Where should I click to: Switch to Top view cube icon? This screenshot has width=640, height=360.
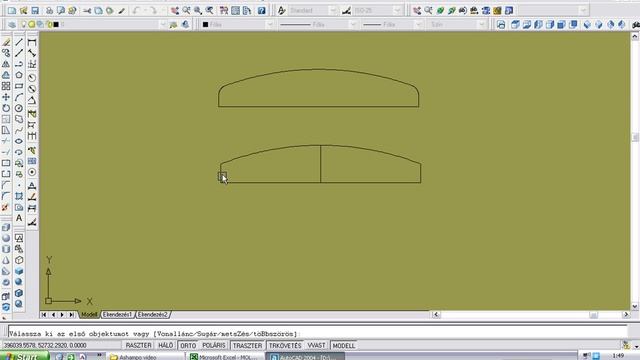pos(515,24)
